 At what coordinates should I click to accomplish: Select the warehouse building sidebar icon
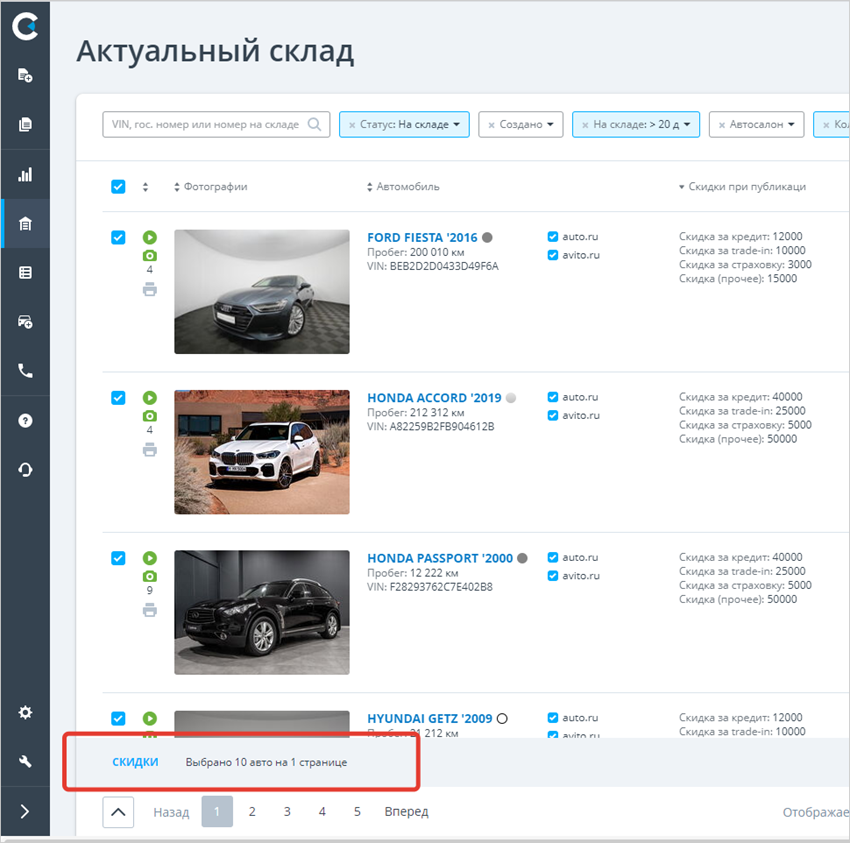pyautogui.click(x=25, y=223)
